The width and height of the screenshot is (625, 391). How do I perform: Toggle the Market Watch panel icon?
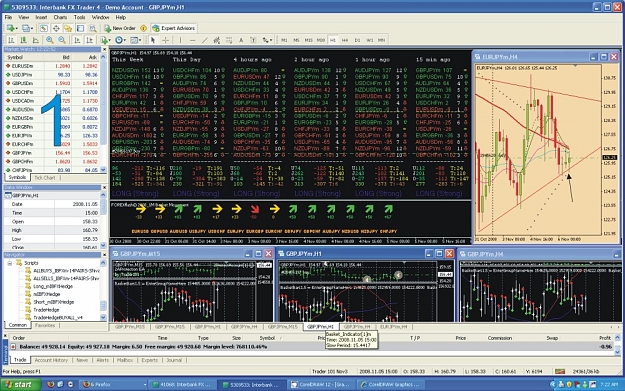(43, 28)
